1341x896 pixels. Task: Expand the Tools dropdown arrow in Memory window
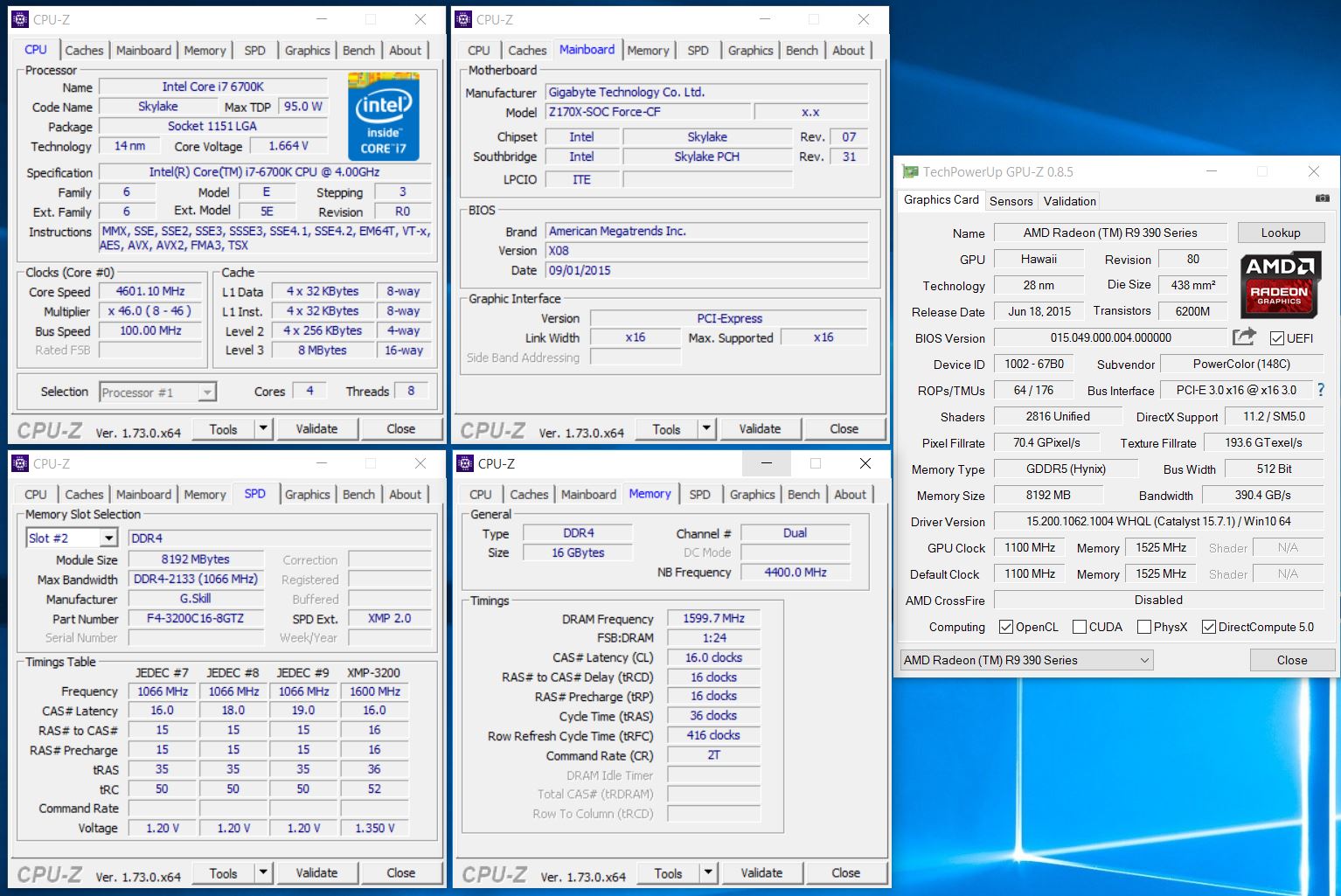[708, 872]
